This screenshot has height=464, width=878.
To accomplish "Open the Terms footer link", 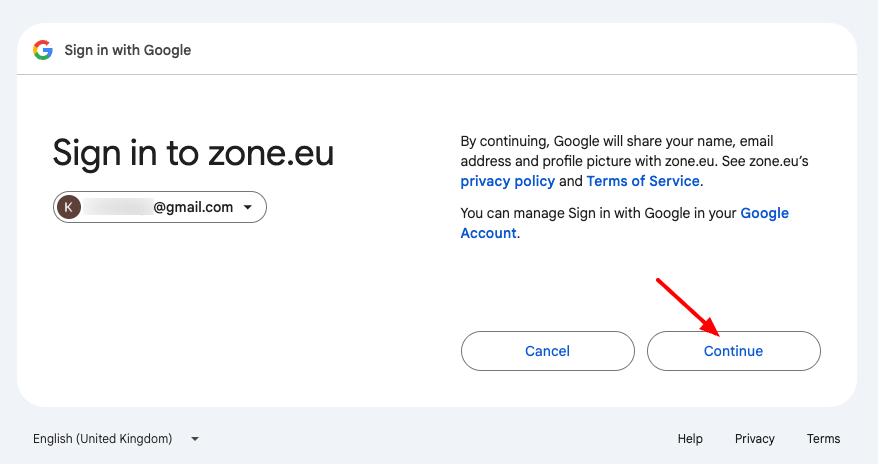I will 823,438.
